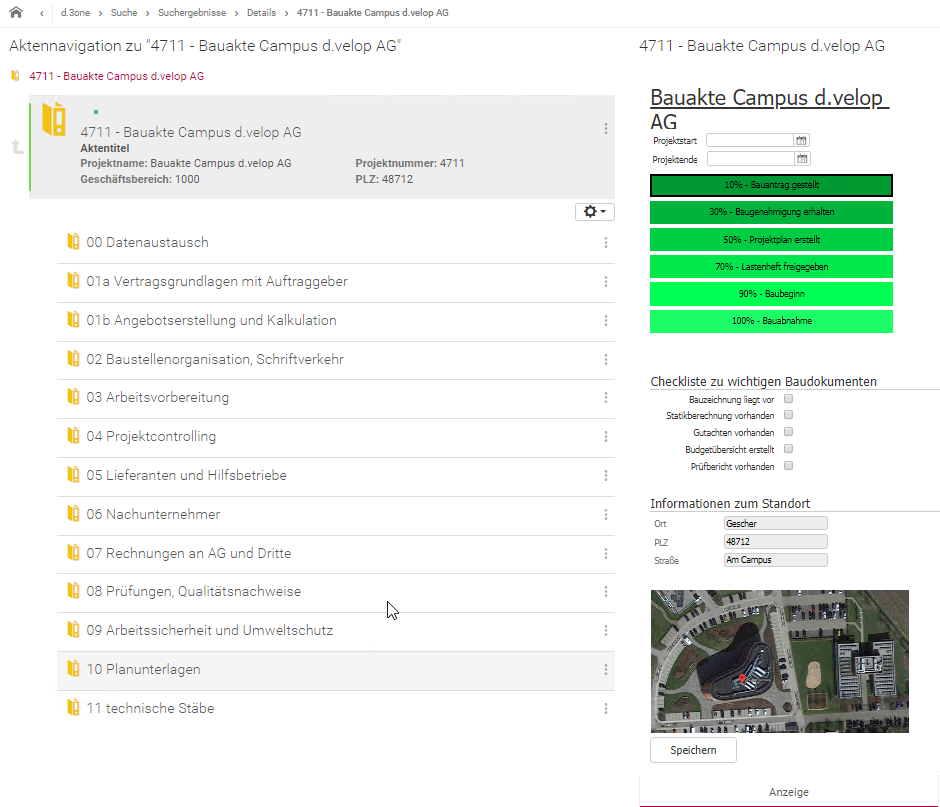Click the folder icon of 04 Projektcontrolling
This screenshot has width=940, height=807.
(73, 436)
